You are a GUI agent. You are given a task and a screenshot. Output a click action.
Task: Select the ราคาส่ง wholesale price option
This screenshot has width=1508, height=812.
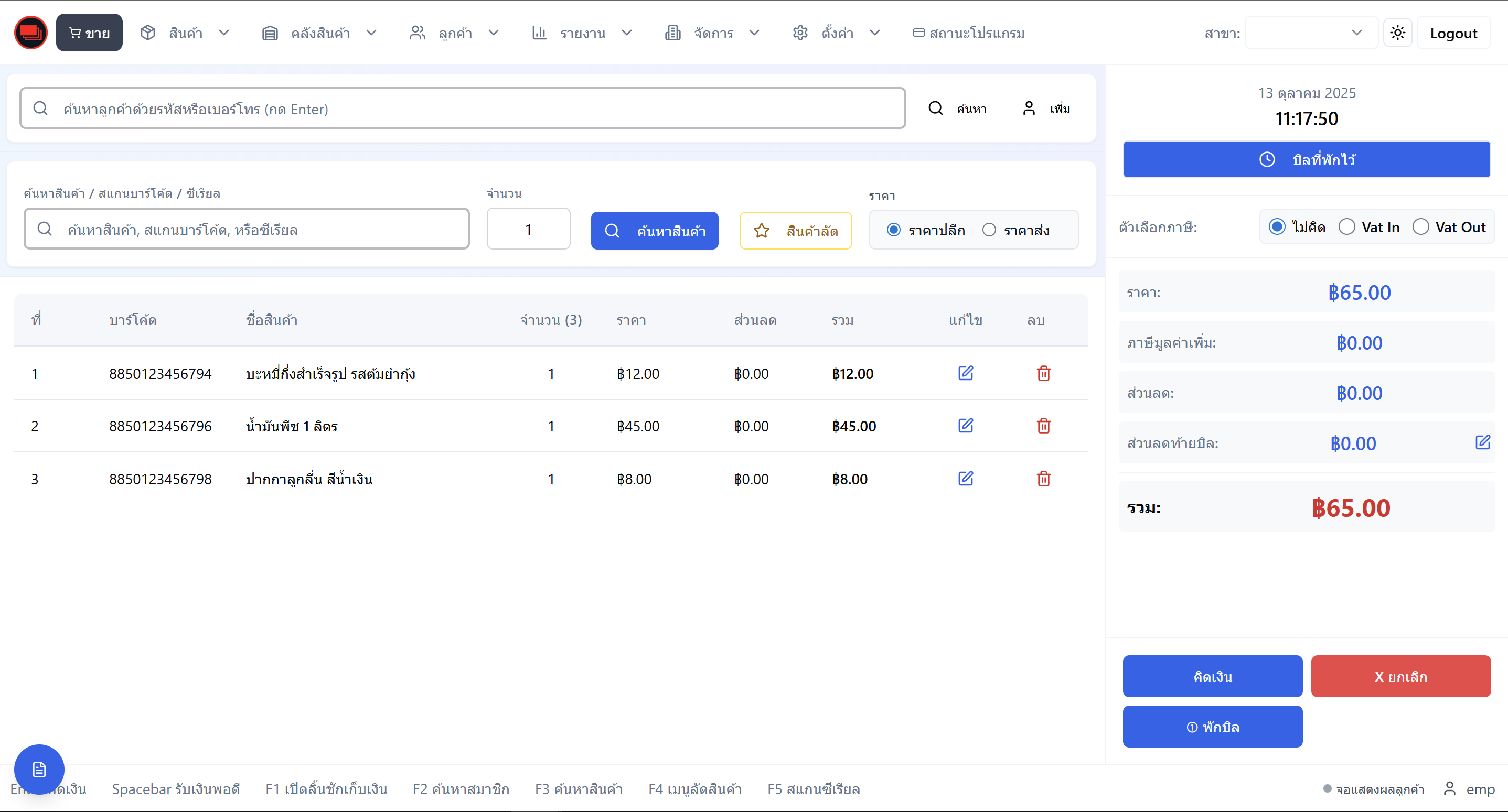click(x=989, y=230)
